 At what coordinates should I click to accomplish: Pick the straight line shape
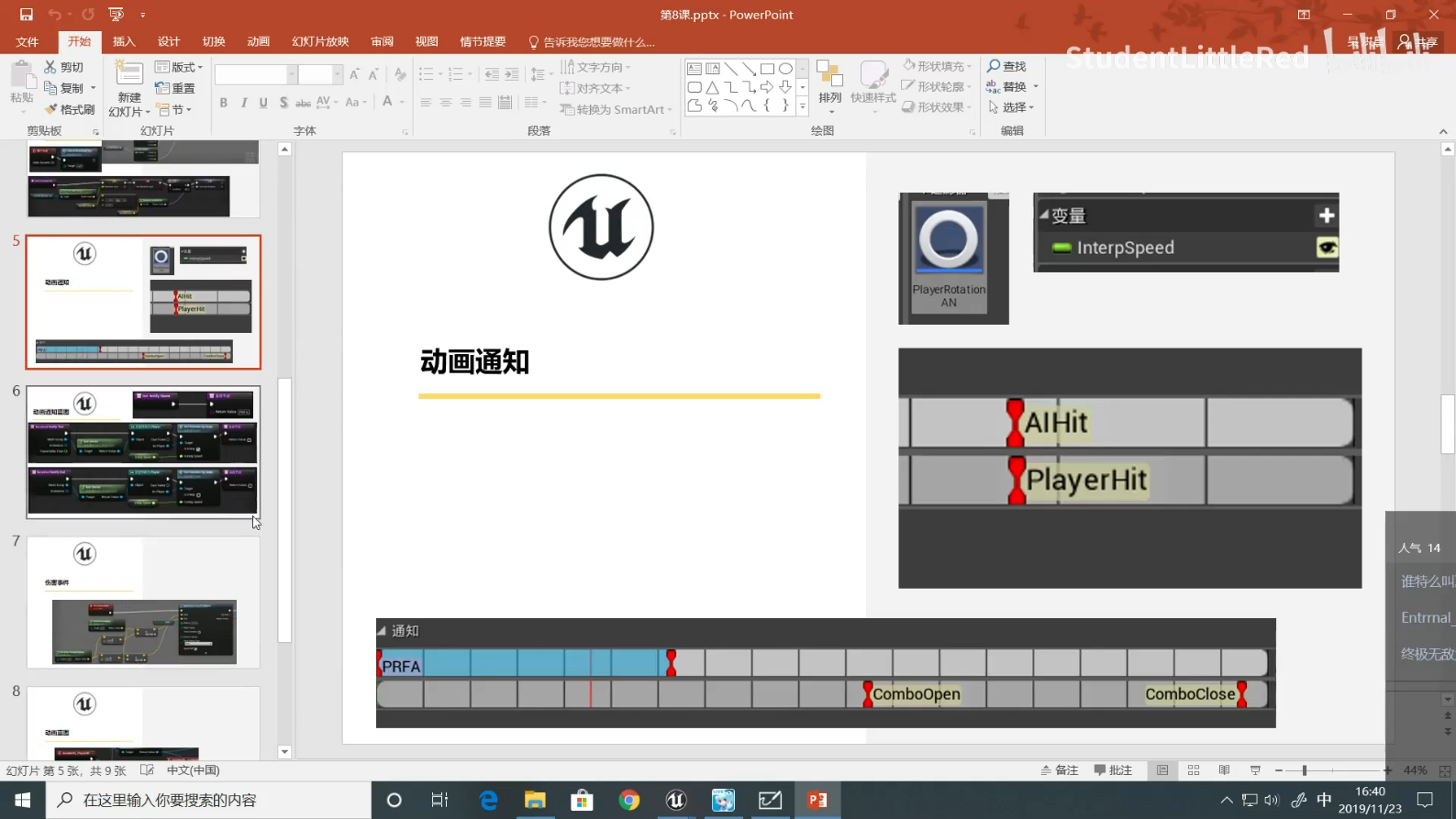click(731, 69)
